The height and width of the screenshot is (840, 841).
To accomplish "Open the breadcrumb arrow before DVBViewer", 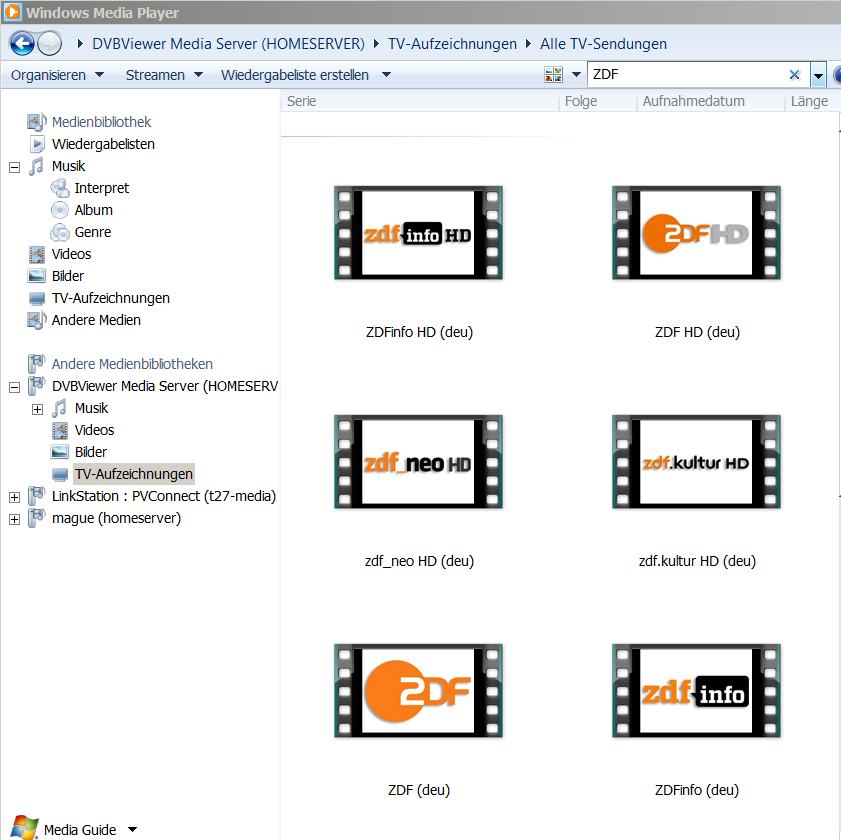I will click(x=80, y=43).
